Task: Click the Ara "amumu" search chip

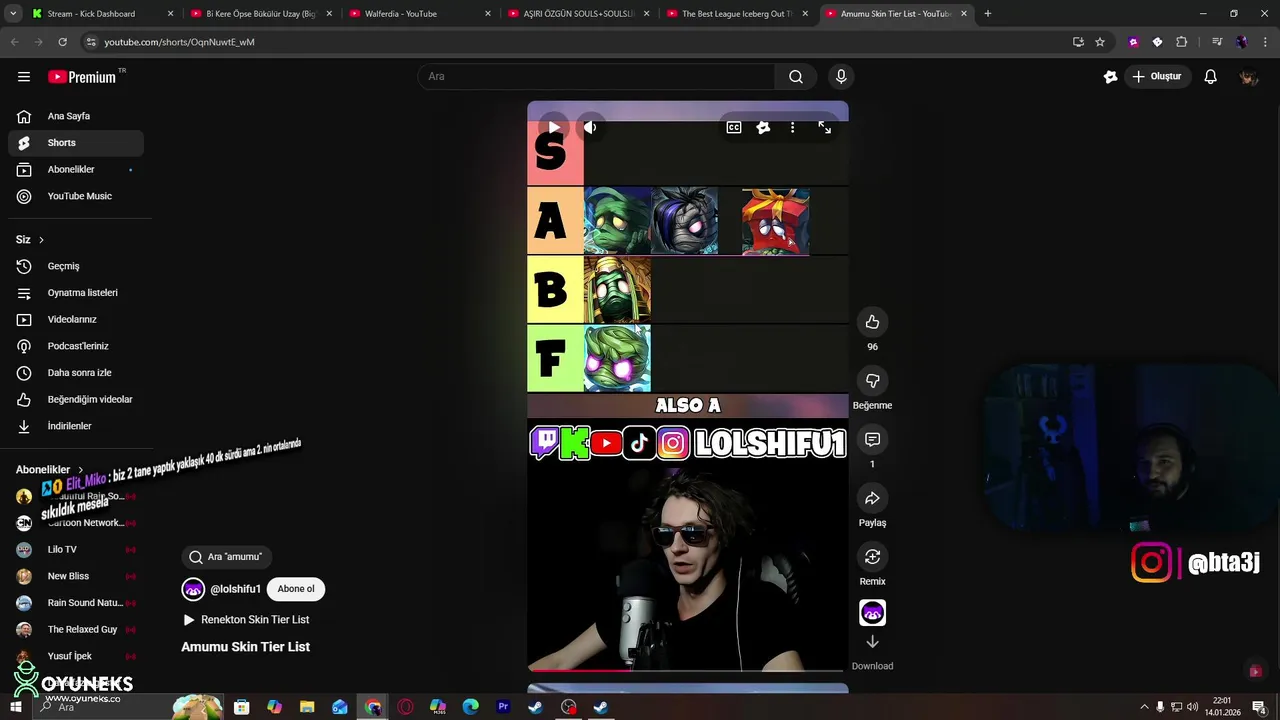Action: [x=227, y=557]
